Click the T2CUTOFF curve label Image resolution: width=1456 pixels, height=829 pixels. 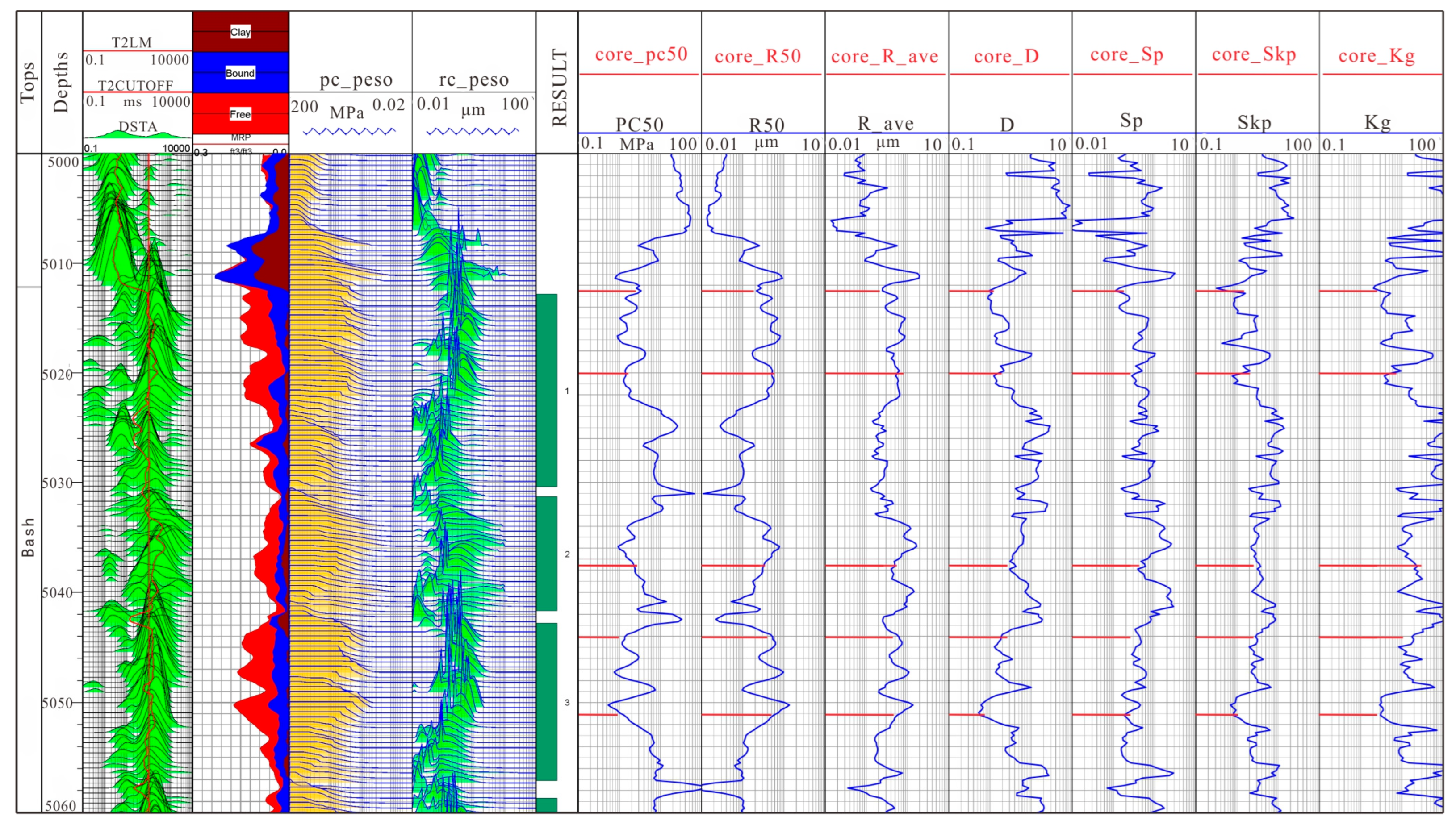click(x=136, y=85)
